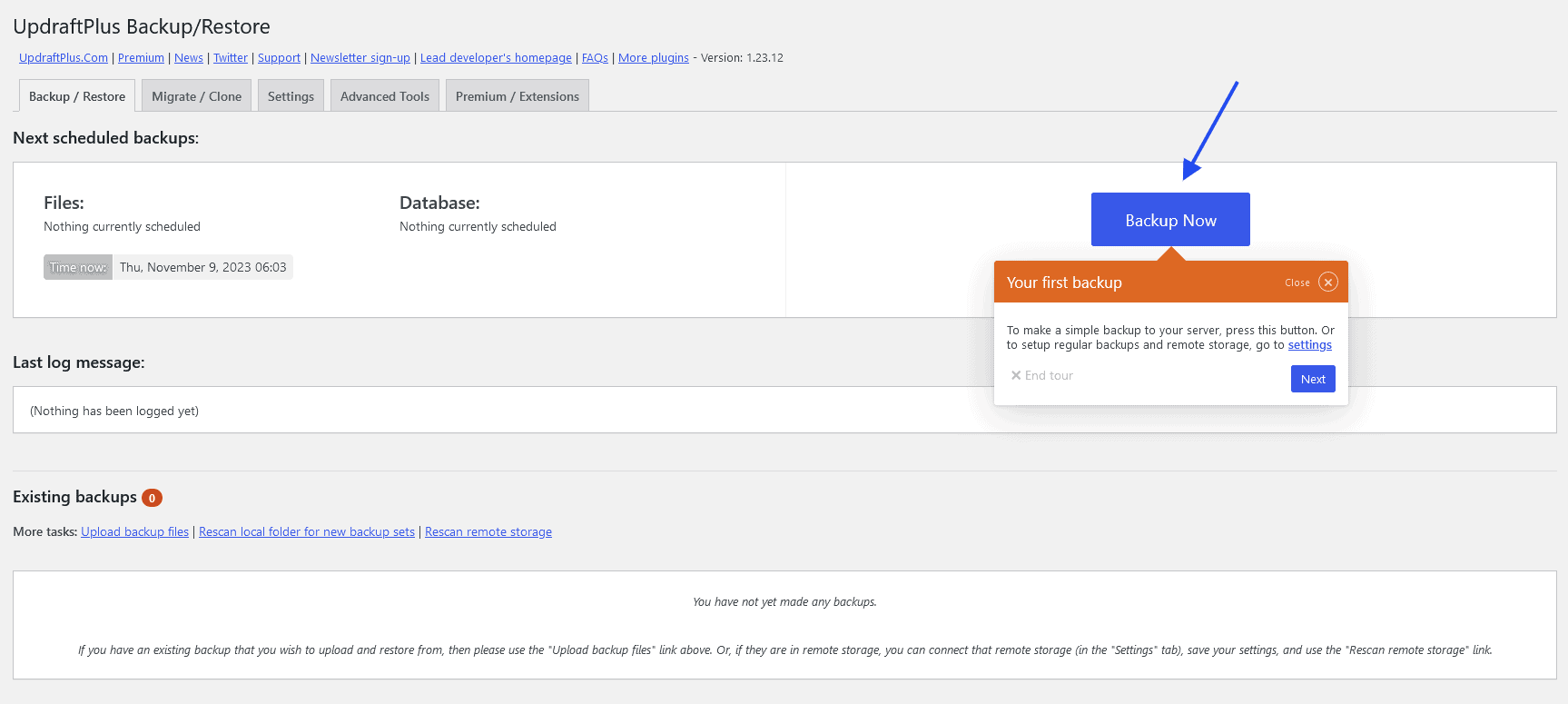Click the More plugins link
Image resolution: width=1568 pixels, height=704 pixels.
point(653,58)
